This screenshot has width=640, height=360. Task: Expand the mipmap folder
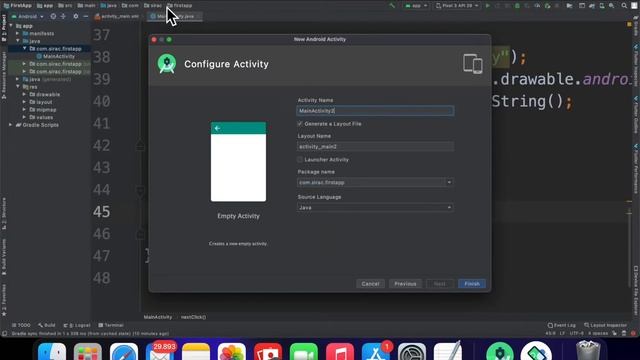(24, 109)
